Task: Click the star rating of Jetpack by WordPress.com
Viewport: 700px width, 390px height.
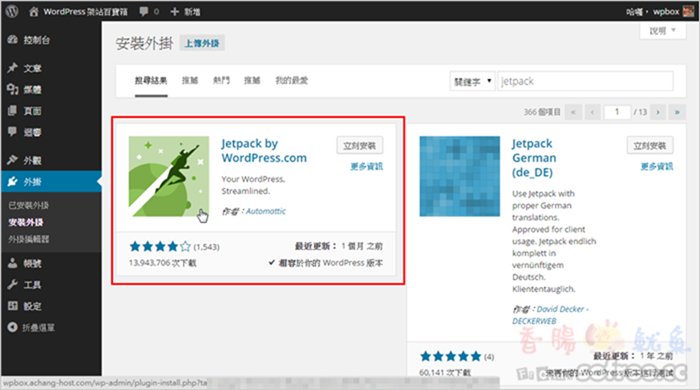Action: 160,246
